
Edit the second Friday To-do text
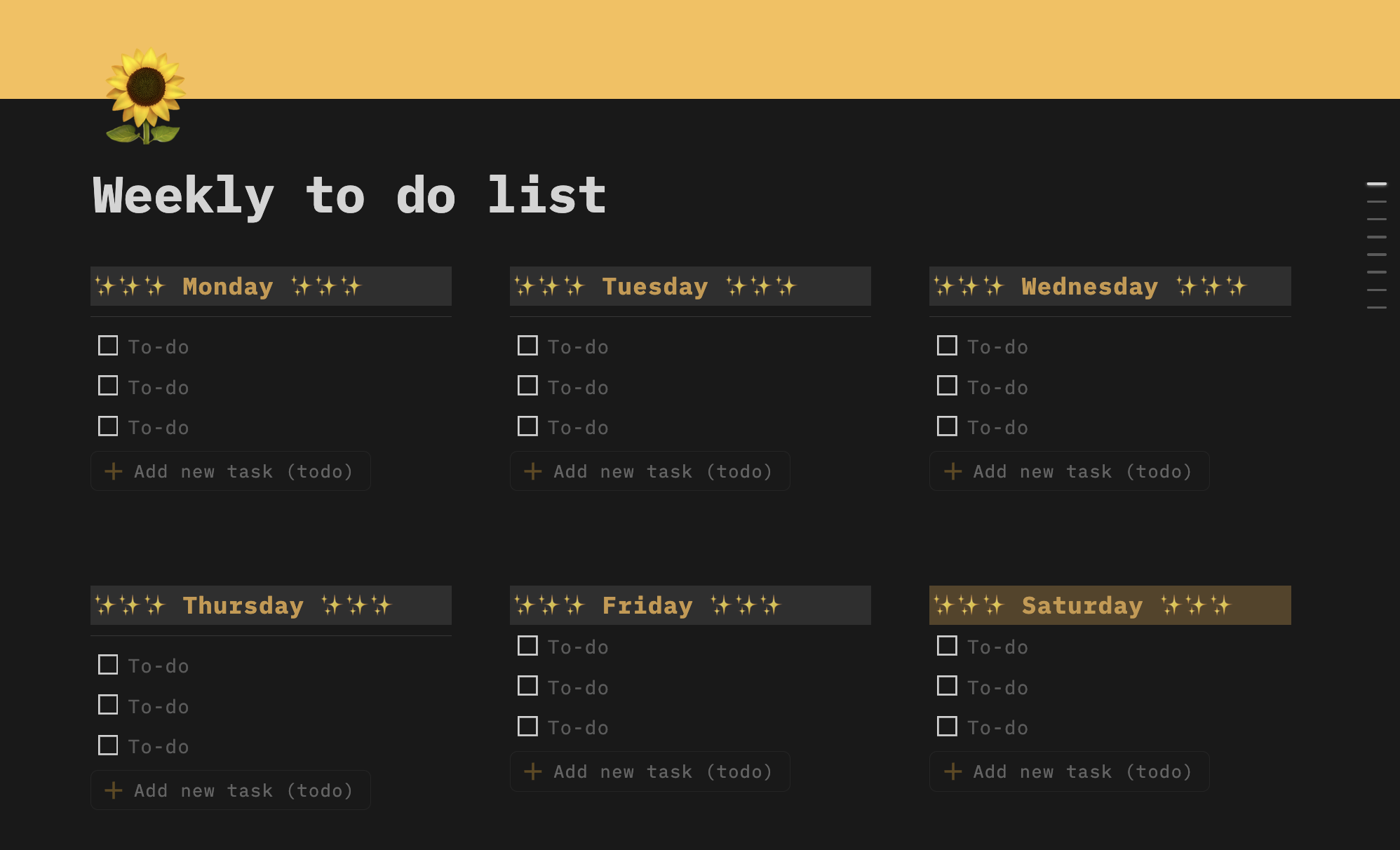578,688
